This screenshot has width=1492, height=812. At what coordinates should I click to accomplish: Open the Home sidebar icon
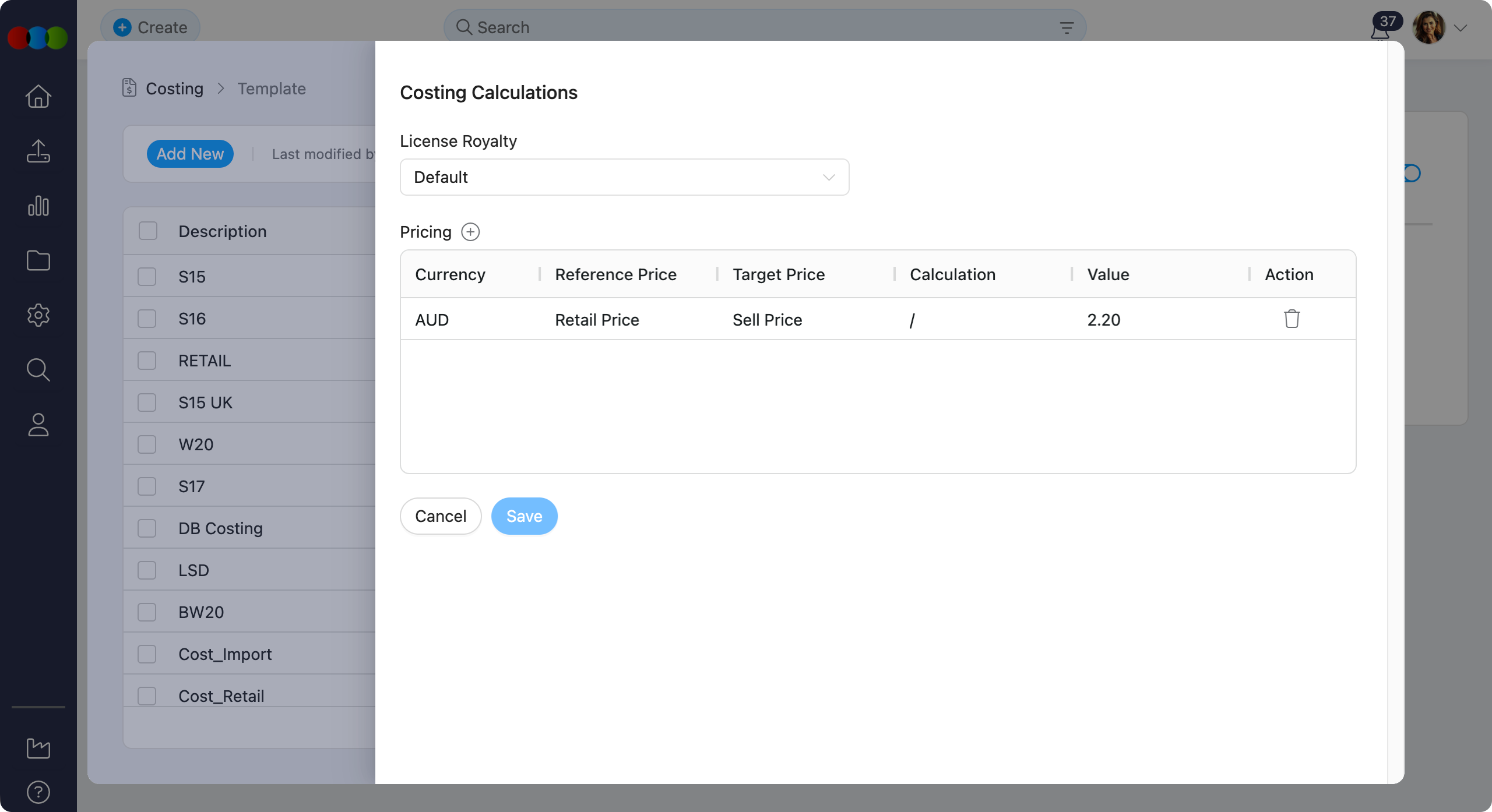(38, 97)
